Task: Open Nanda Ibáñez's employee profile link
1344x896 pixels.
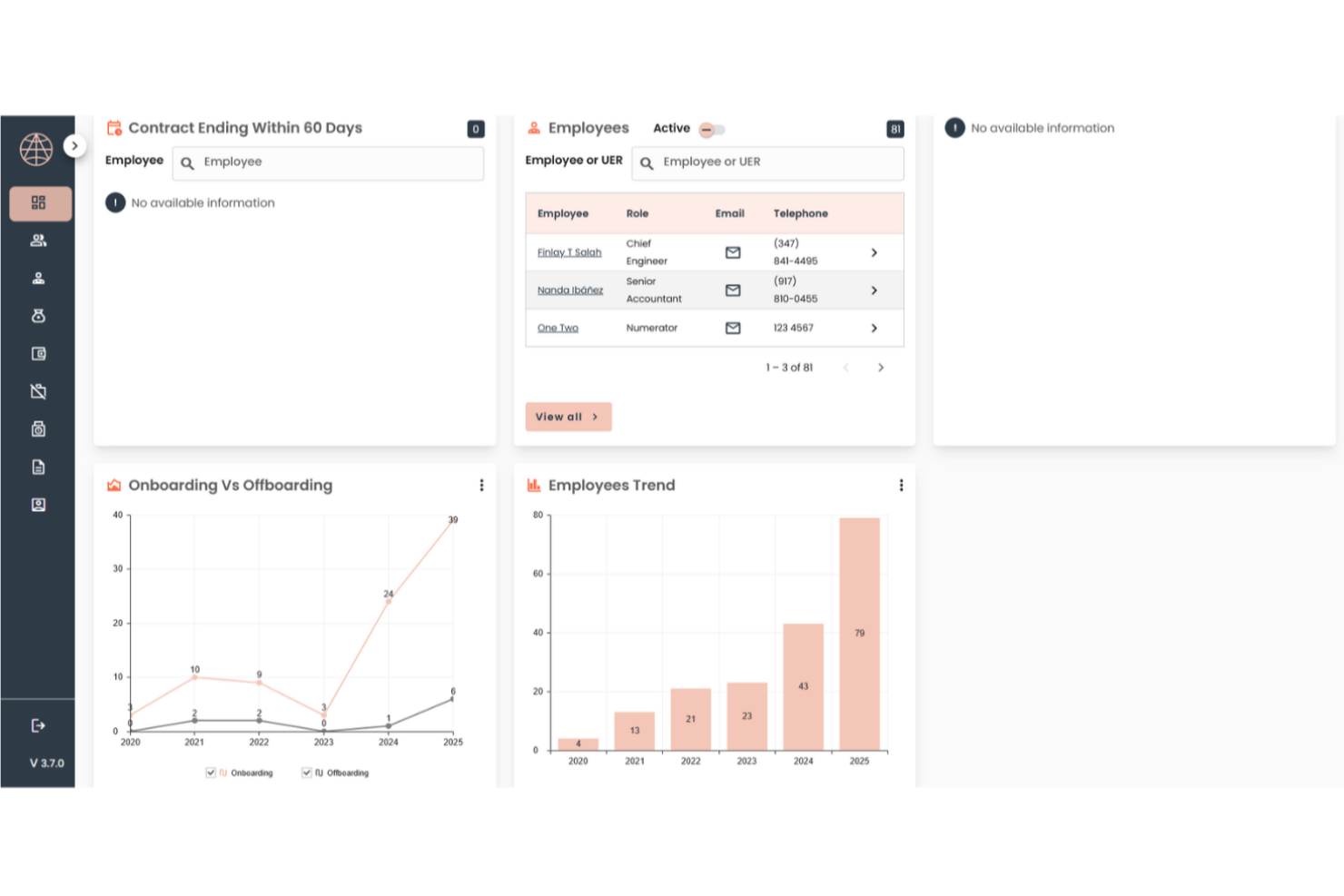Action: (x=570, y=290)
